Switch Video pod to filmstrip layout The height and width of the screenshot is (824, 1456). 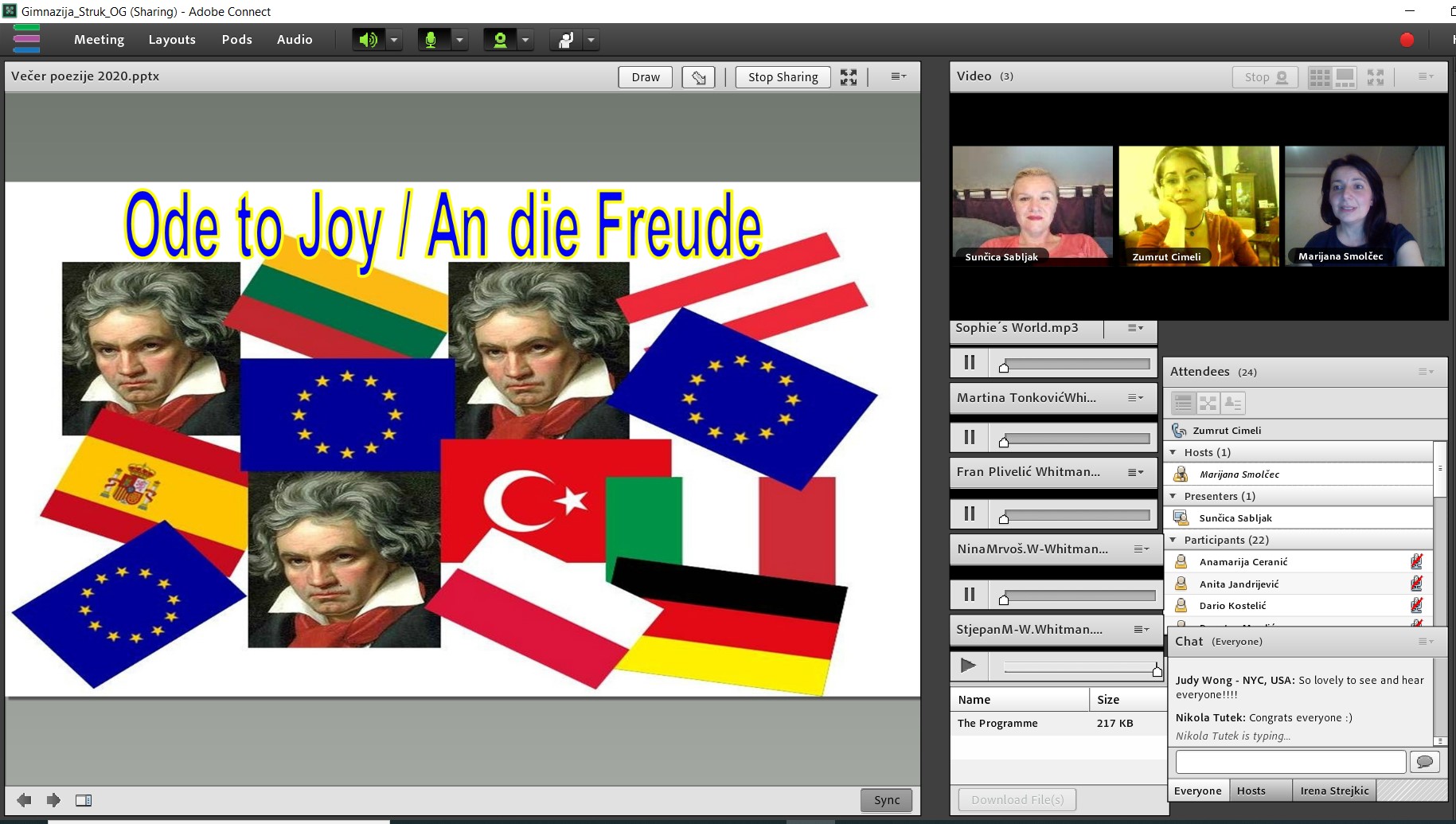click(1345, 77)
